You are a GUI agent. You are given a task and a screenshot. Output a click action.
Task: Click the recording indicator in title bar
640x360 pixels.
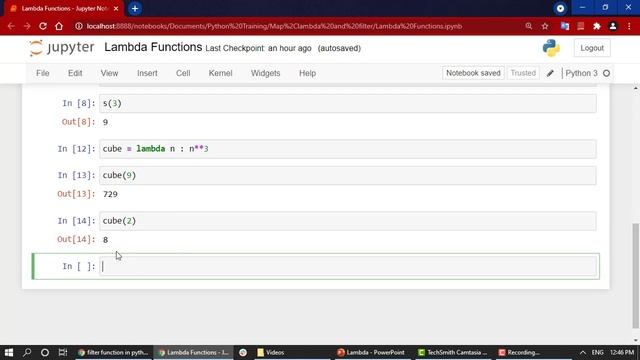[560, 8]
